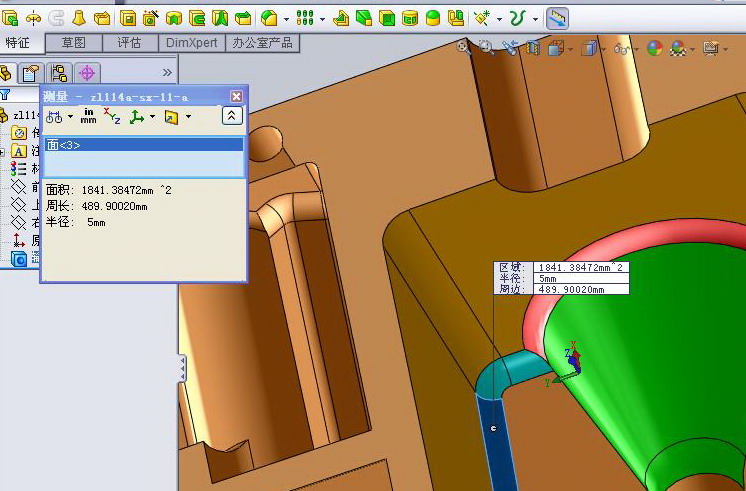Viewport: 746px width, 491px height.
Task: Click Previous View icon
Action: pyautogui.click(x=510, y=48)
